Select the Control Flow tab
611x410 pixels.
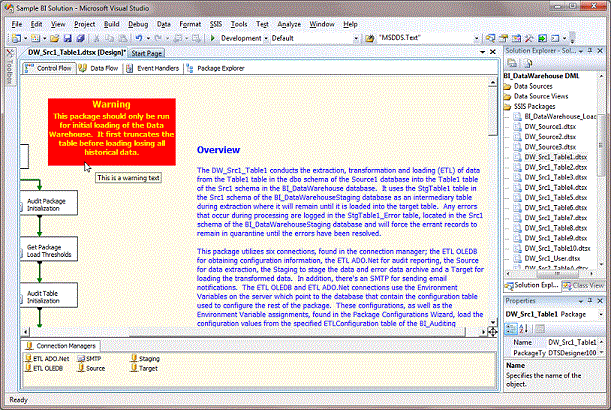click(48, 68)
